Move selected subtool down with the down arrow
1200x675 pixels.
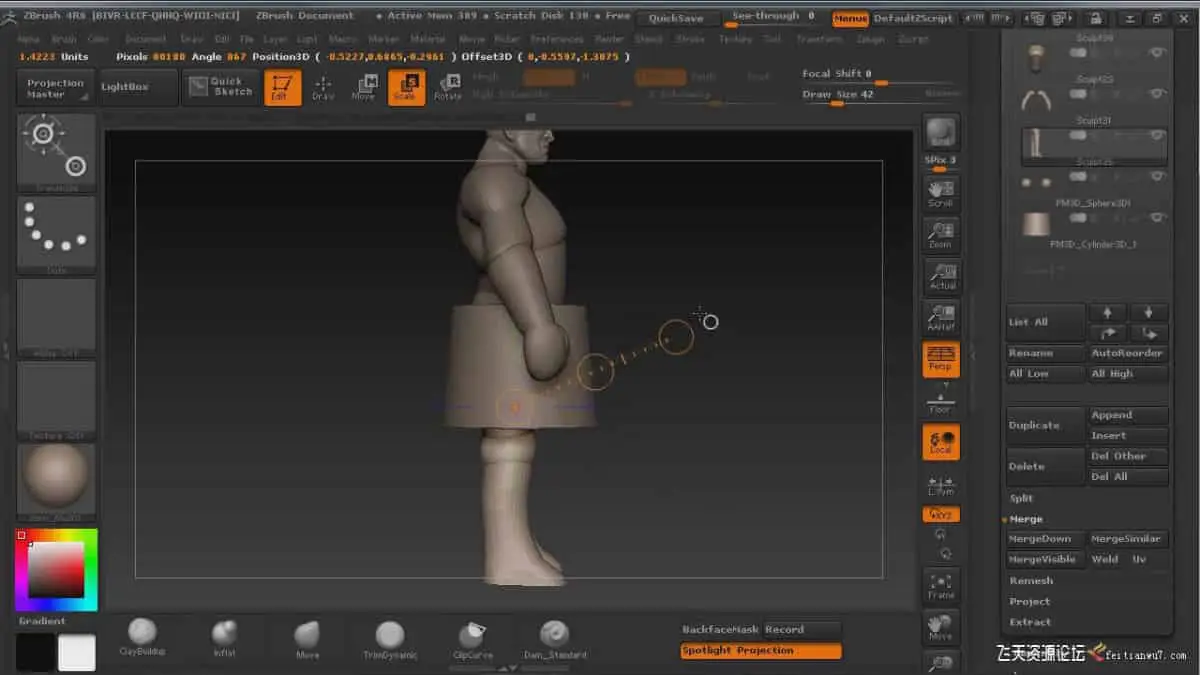click(1148, 312)
